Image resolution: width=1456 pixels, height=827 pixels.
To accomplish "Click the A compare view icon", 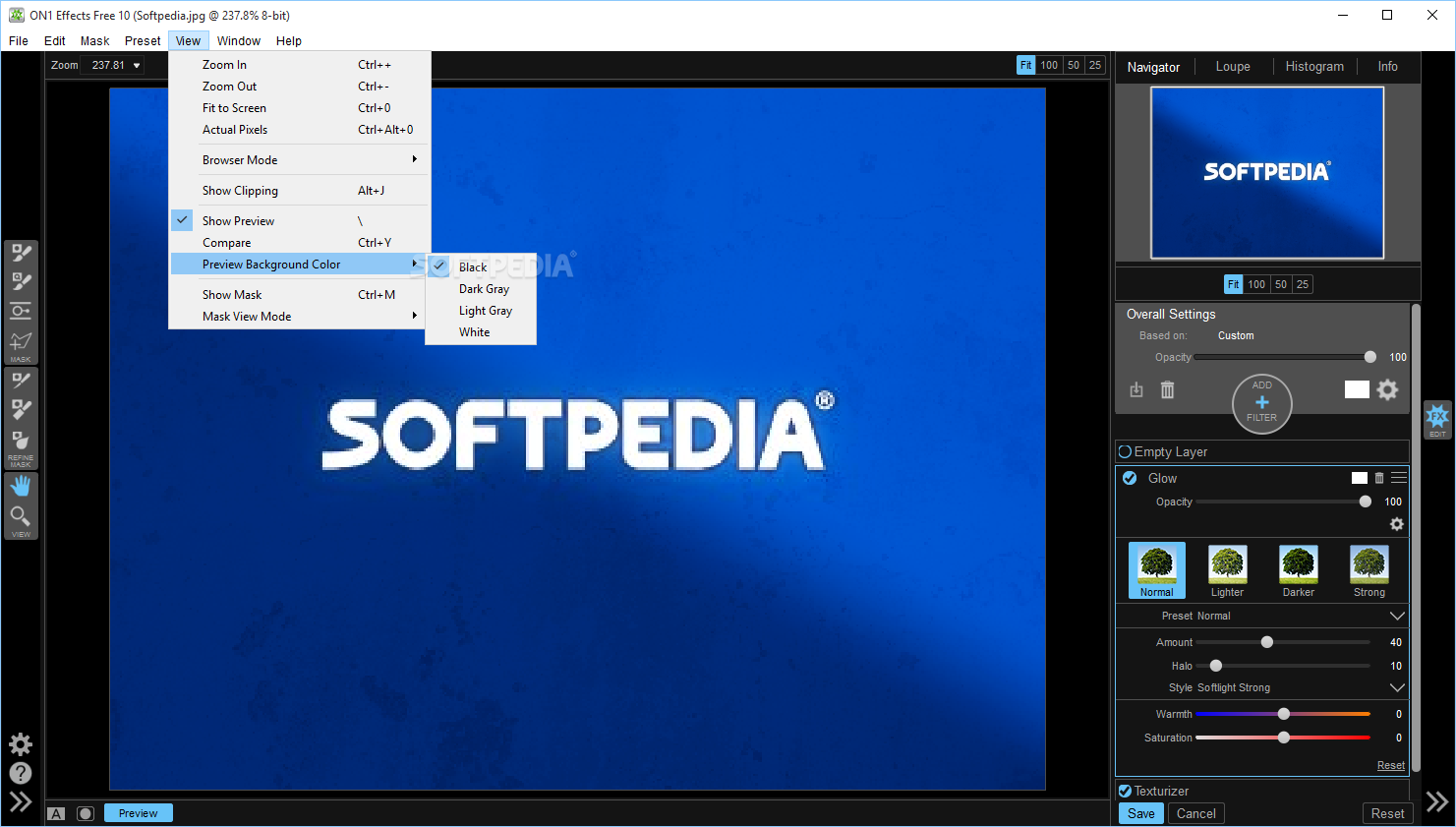I will (56, 813).
